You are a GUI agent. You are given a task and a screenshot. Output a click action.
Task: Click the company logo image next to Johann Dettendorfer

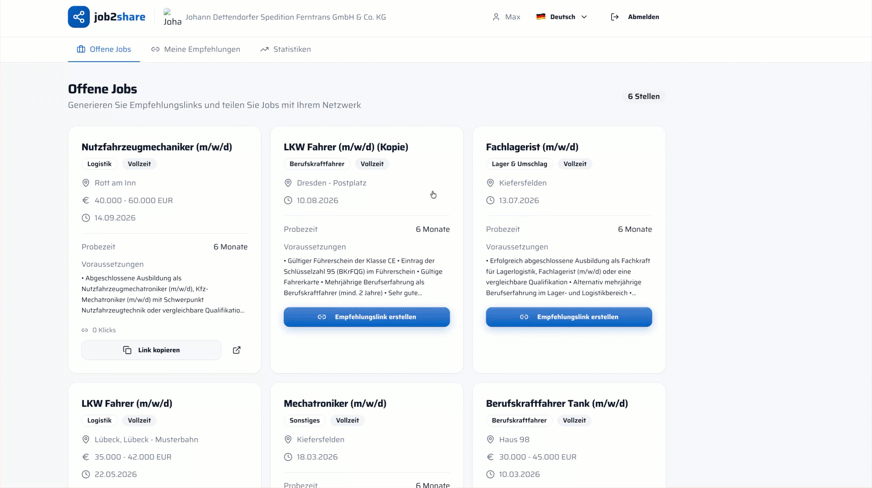pos(172,17)
